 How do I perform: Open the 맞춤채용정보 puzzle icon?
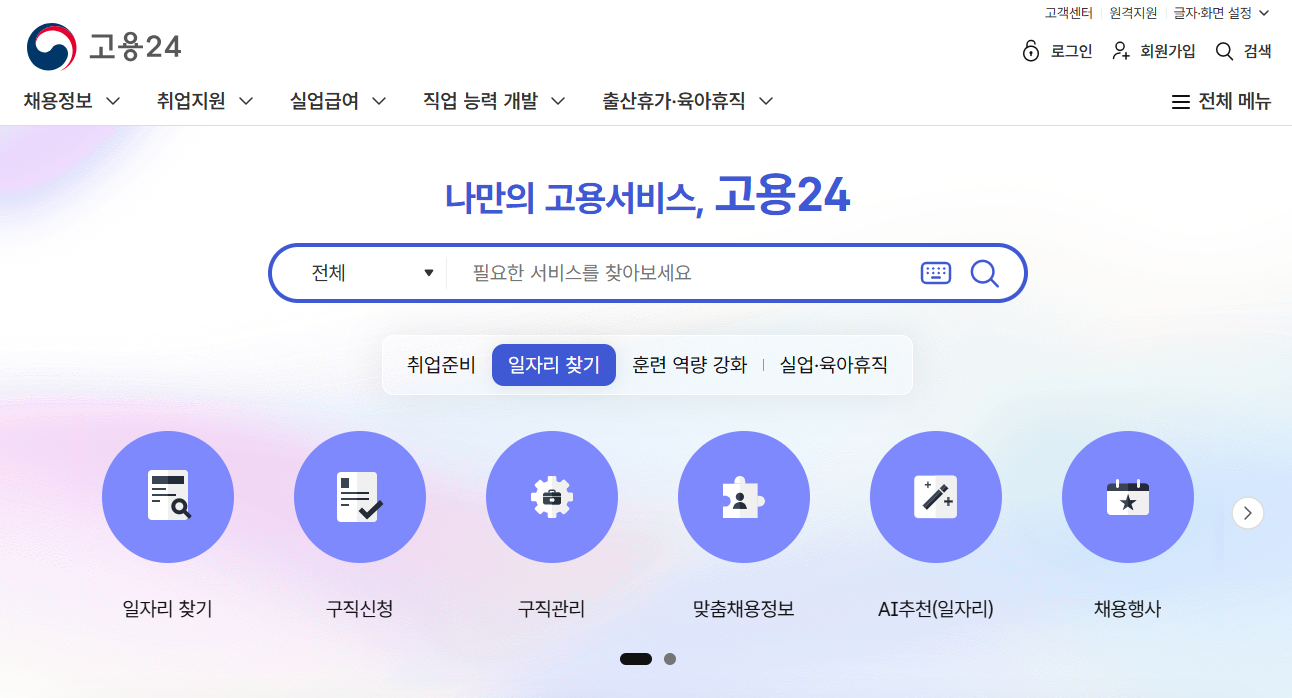[x=743, y=497]
